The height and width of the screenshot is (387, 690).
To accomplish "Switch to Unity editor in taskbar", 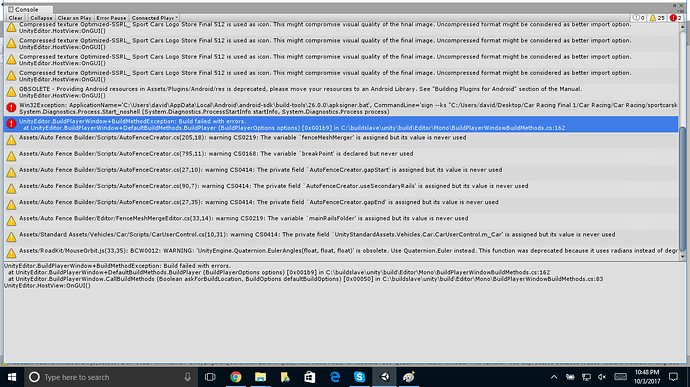I will 385,377.
